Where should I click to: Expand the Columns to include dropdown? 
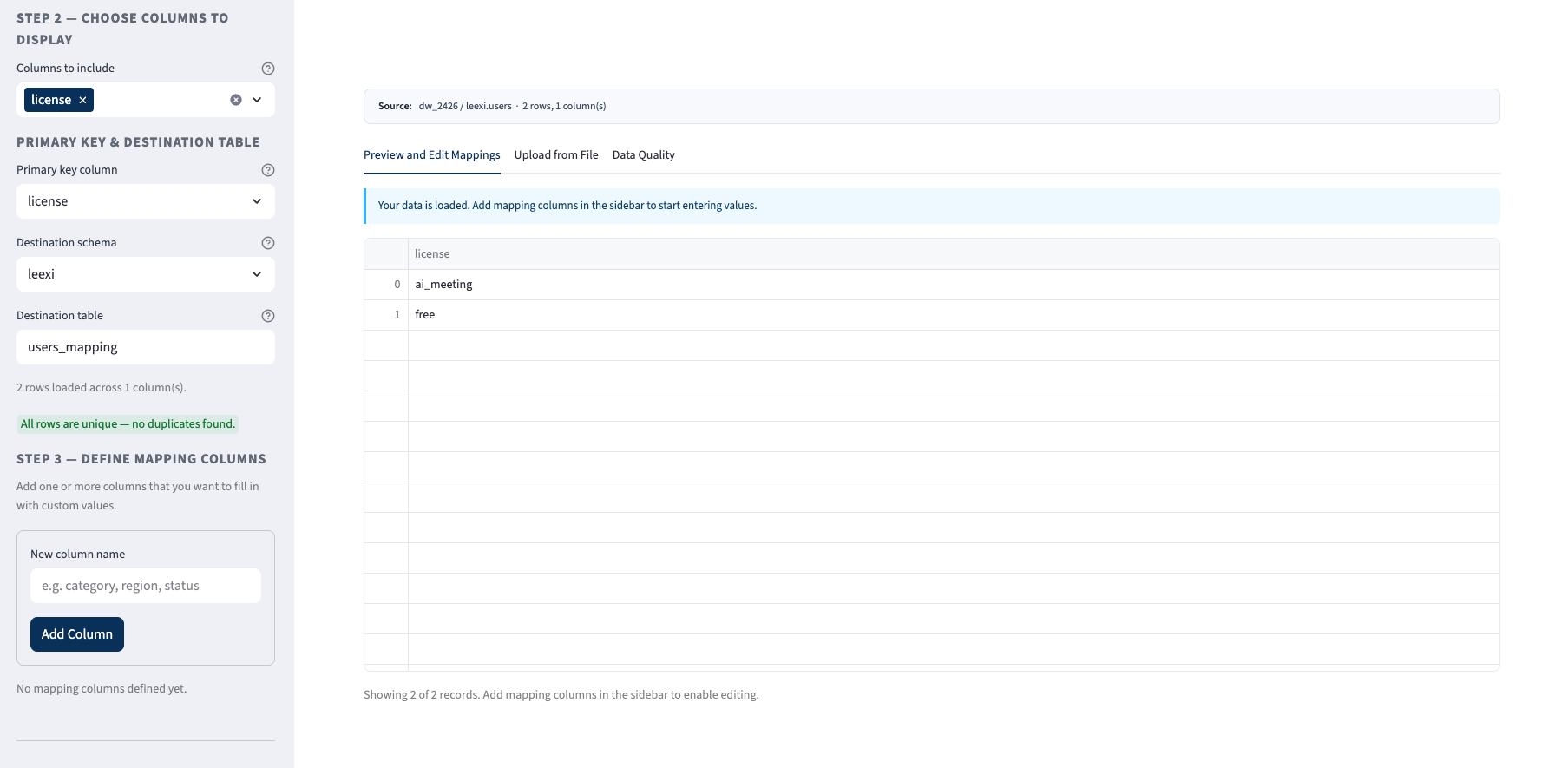pyautogui.click(x=257, y=100)
